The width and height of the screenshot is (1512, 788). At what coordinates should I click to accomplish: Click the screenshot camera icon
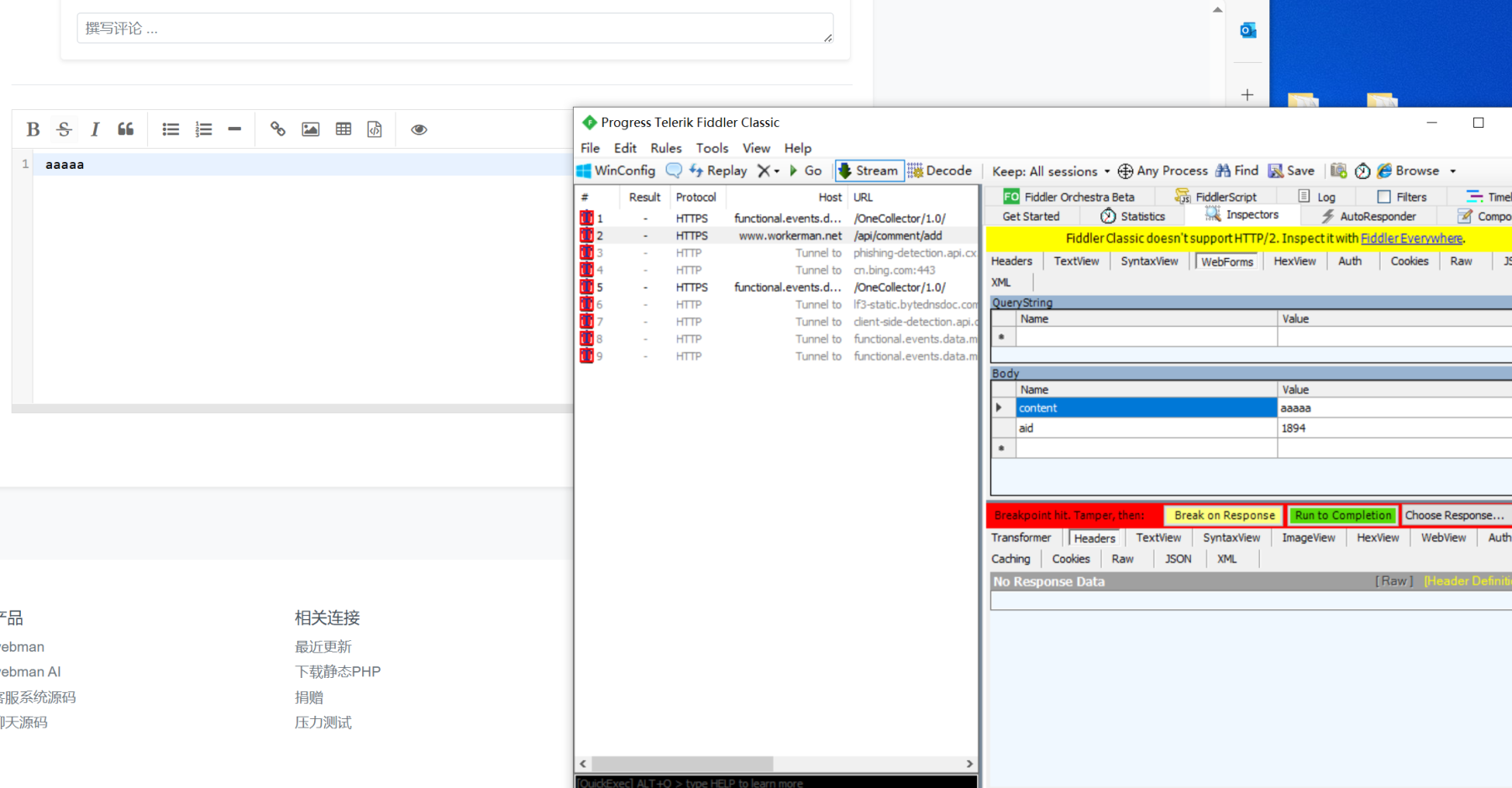[1339, 171]
